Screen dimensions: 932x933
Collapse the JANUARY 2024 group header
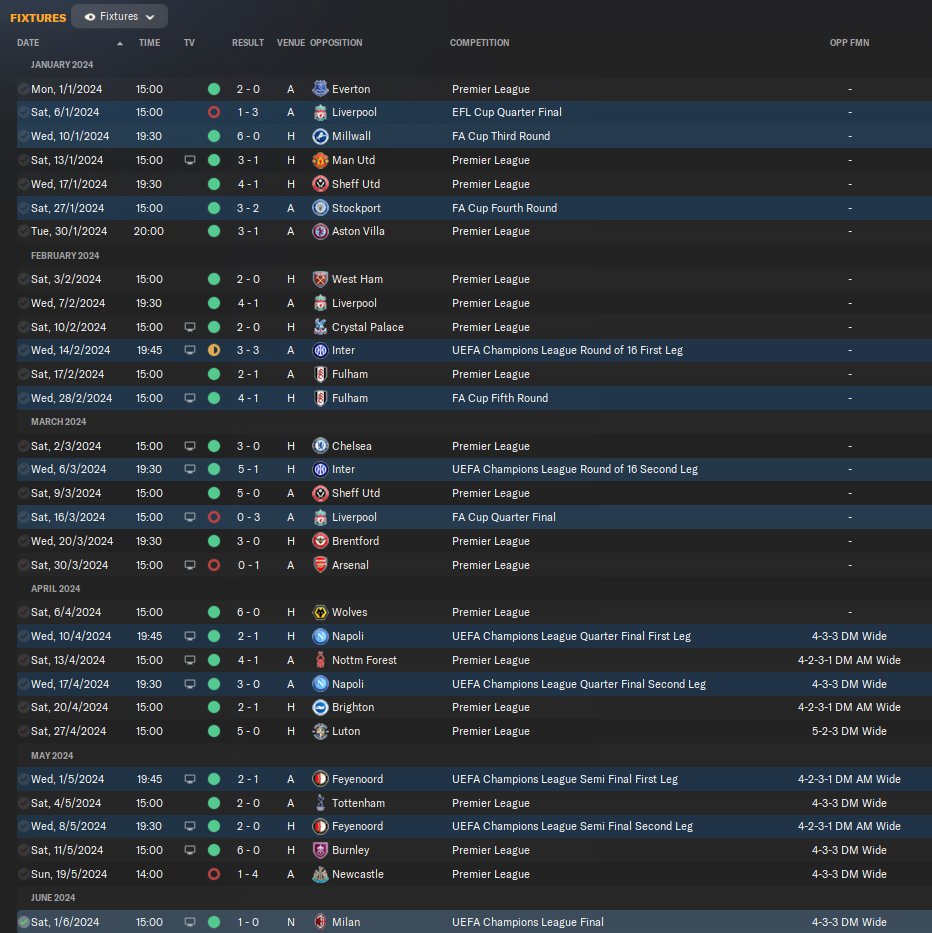click(x=62, y=65)
